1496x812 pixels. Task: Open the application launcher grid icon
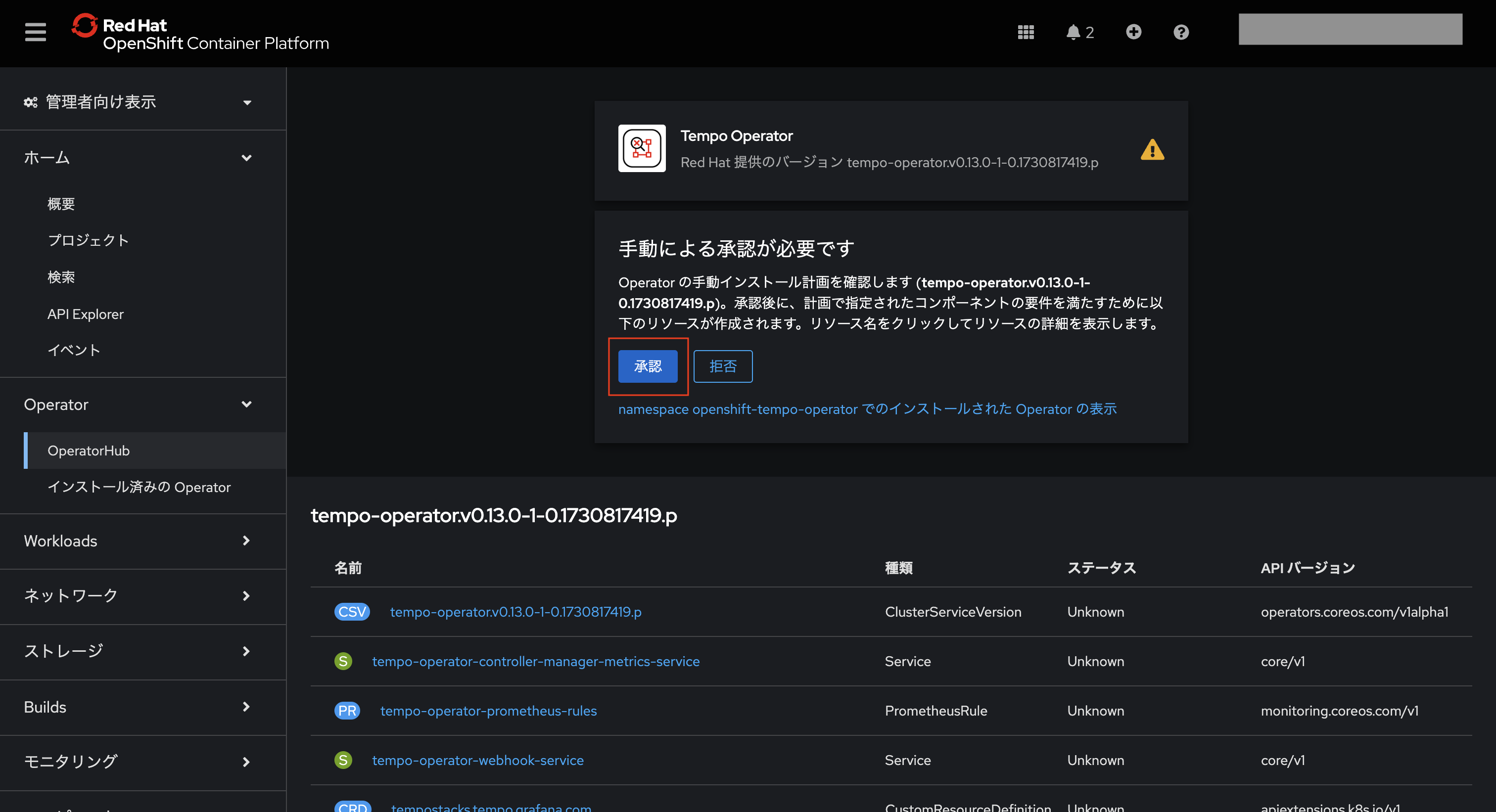pyautogui.click(x=1026, y=32)
